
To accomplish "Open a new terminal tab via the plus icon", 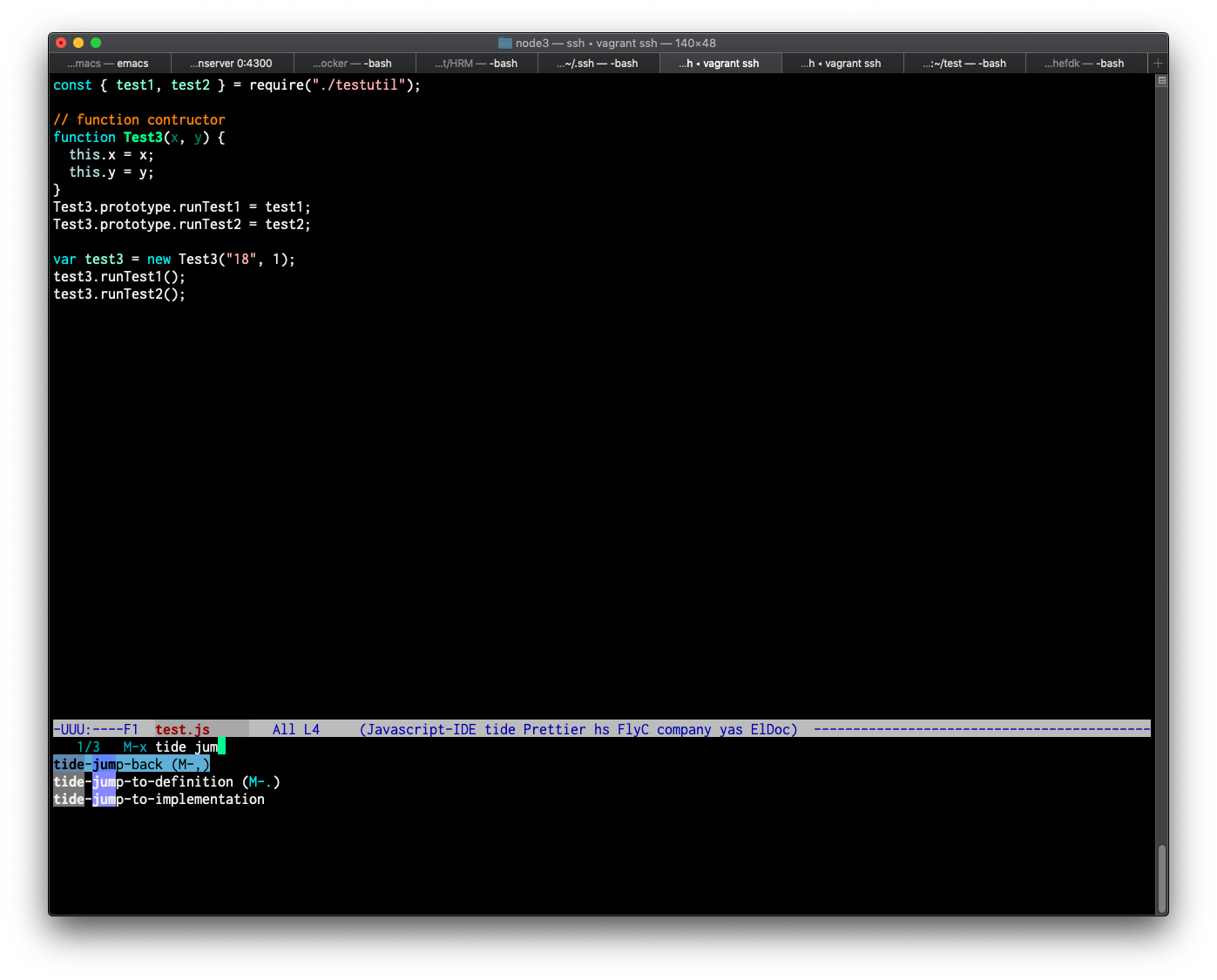I will pyautogui.click(x=1158, y=63).
